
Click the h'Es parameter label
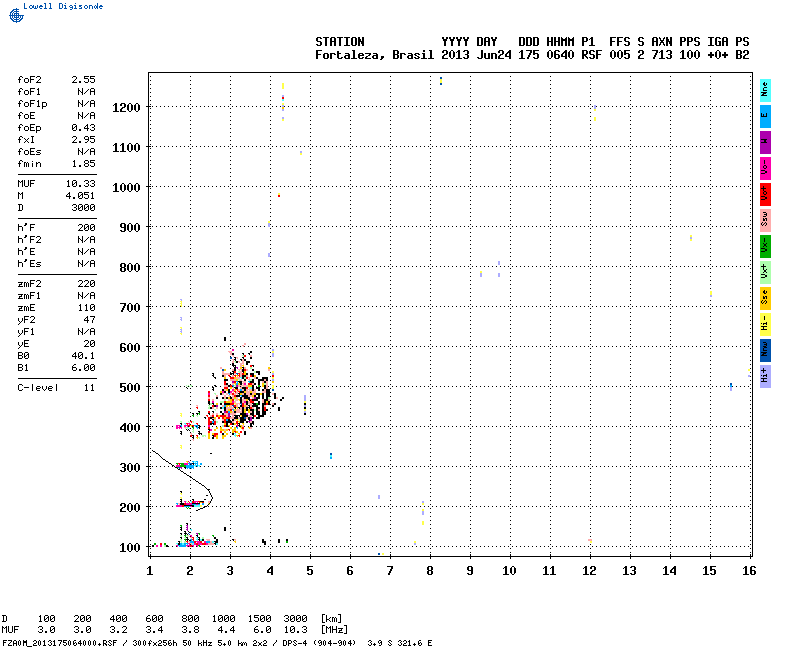coord(29,264)
